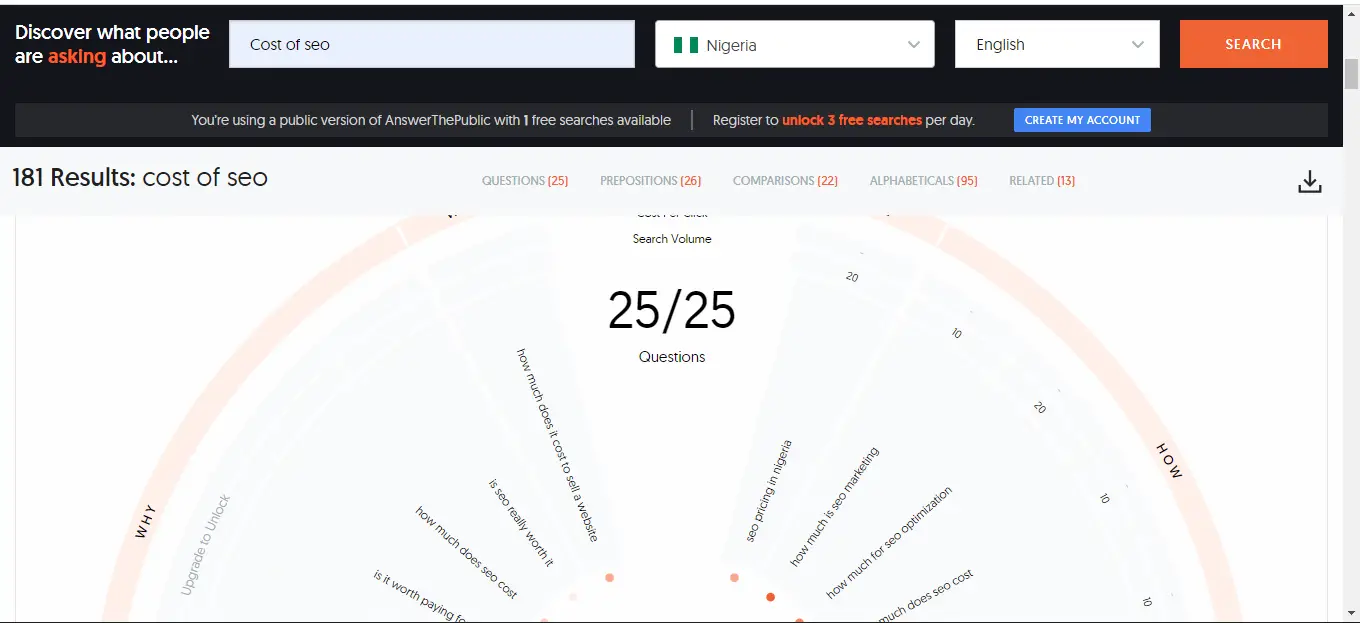Image resolution: width=1360 pixels, height=623 pixels.
Task: Click 'seo pricing in nigeria' query
Action: (x=769, y=491)
